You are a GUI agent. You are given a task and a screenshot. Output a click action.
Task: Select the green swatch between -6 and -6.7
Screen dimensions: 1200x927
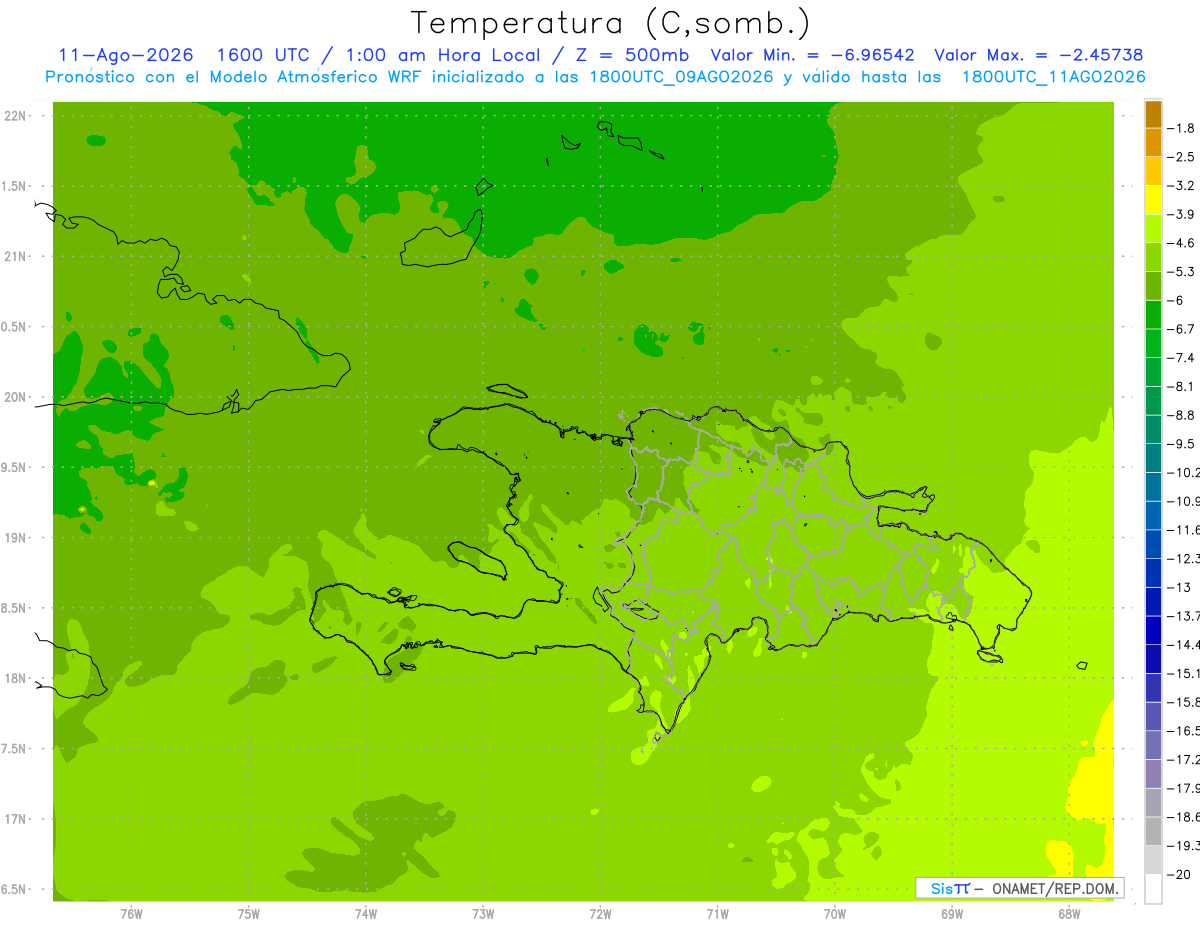pos(1153,315)
